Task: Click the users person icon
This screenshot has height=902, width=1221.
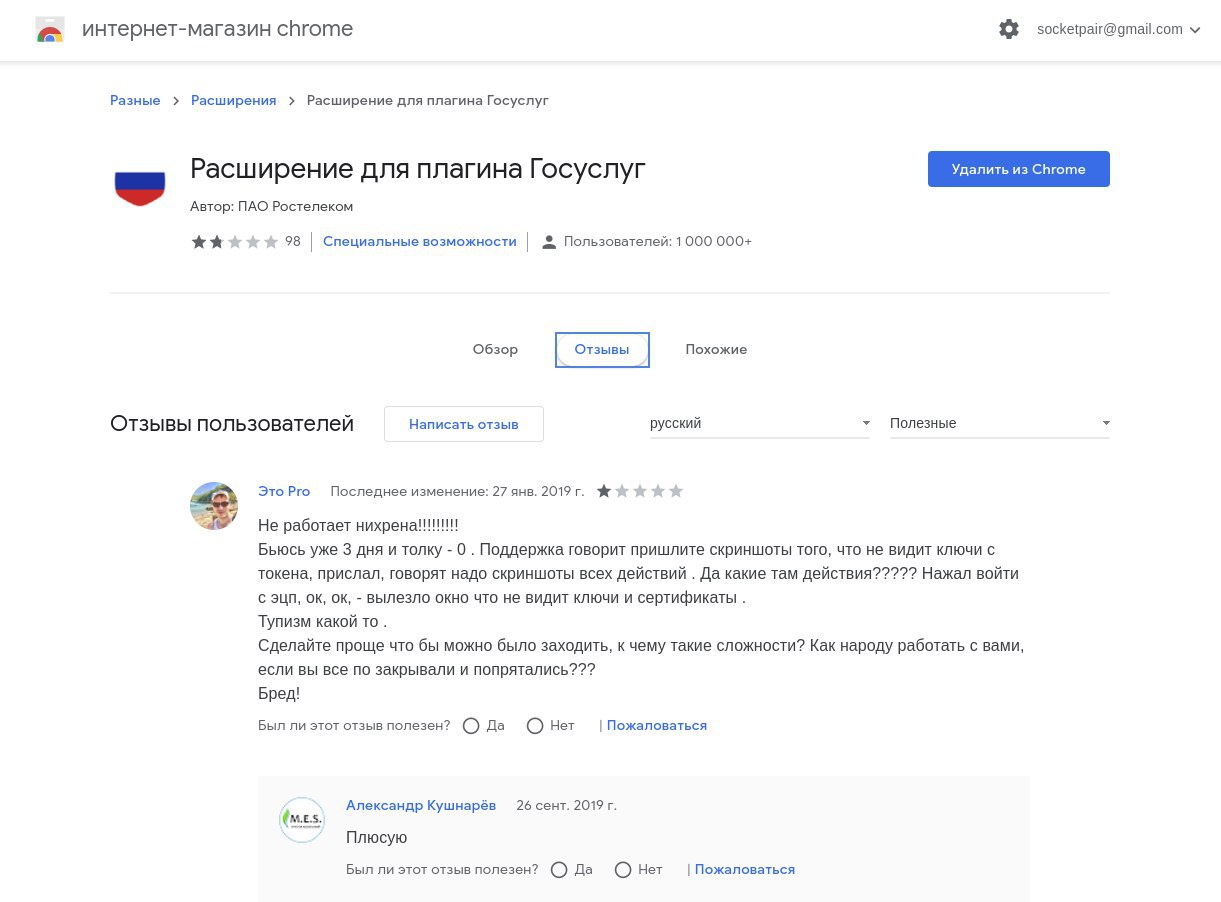Action: coord(548,242)
